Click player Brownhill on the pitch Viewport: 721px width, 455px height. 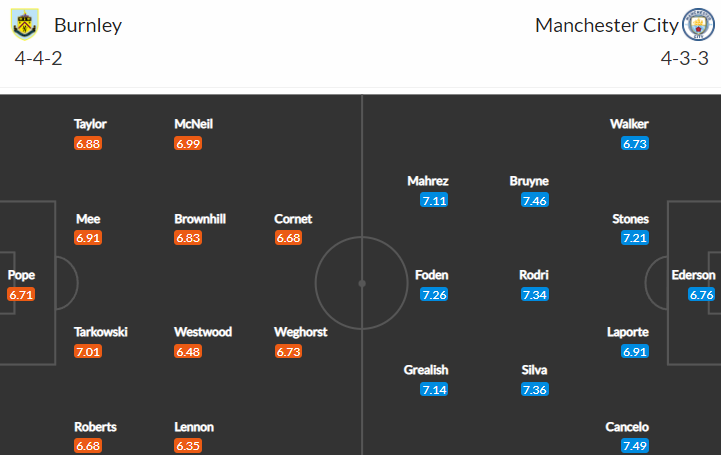200,219
